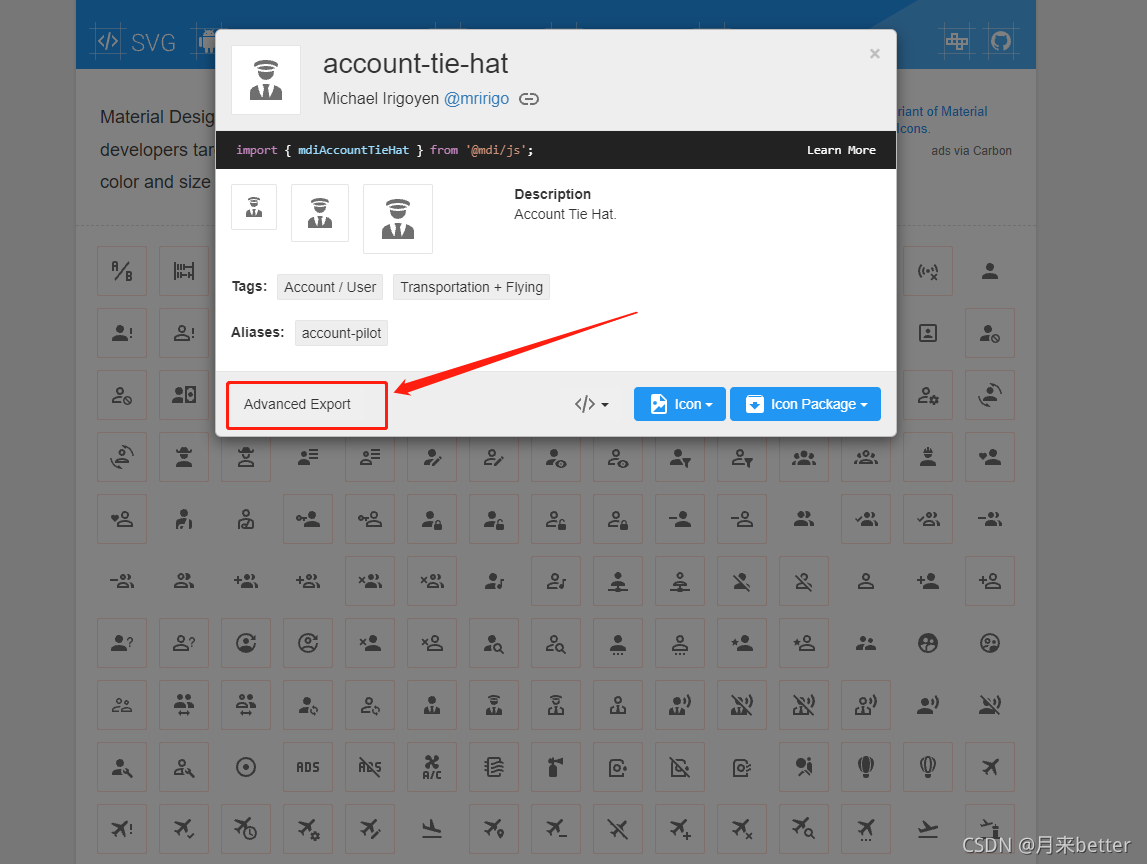This screenshot has width=1147, height=864.
Task: Select the airplane-clock icon
Action: [246, 829]
